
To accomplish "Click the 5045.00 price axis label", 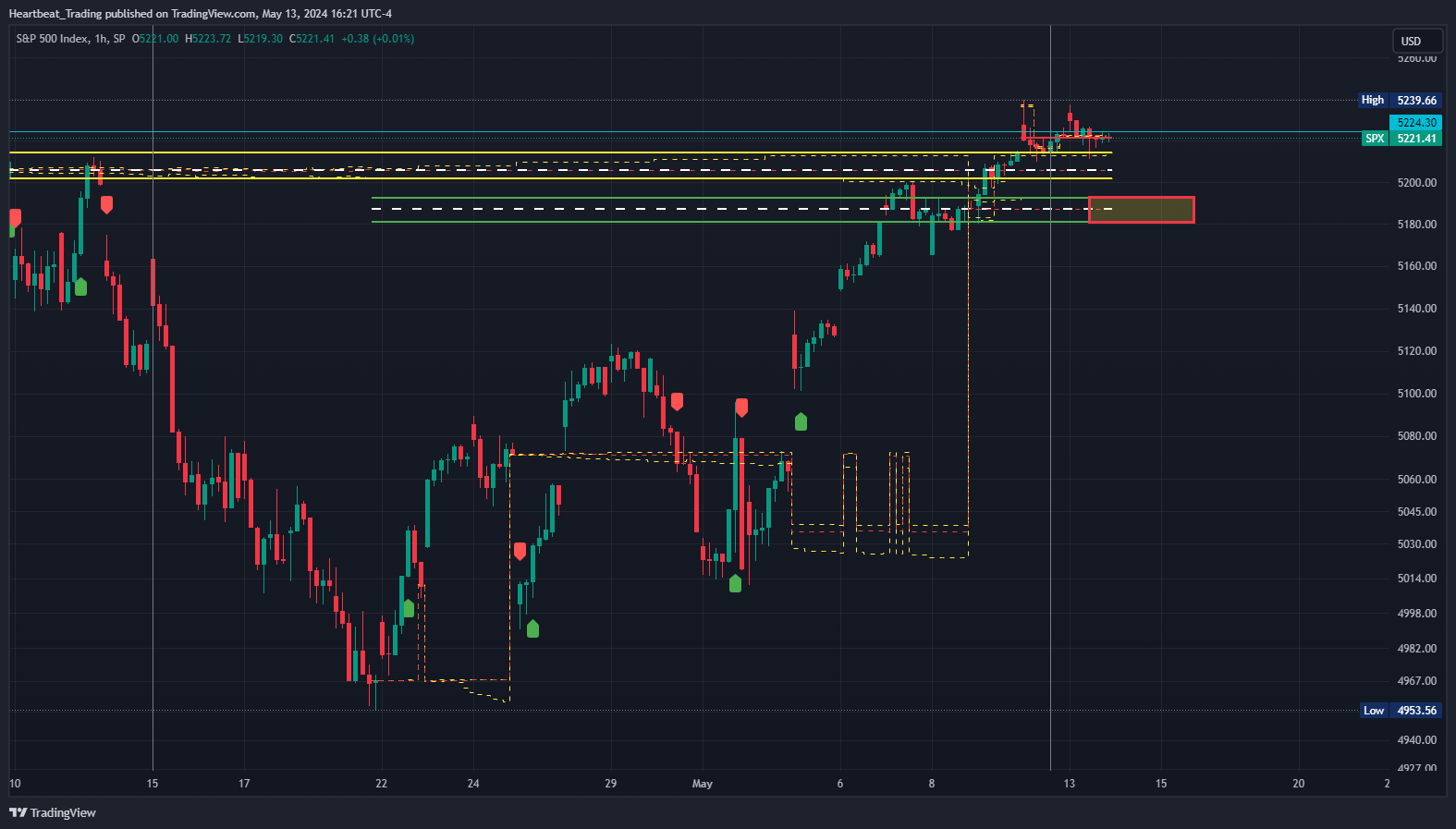I will (x=1417, y=512).
